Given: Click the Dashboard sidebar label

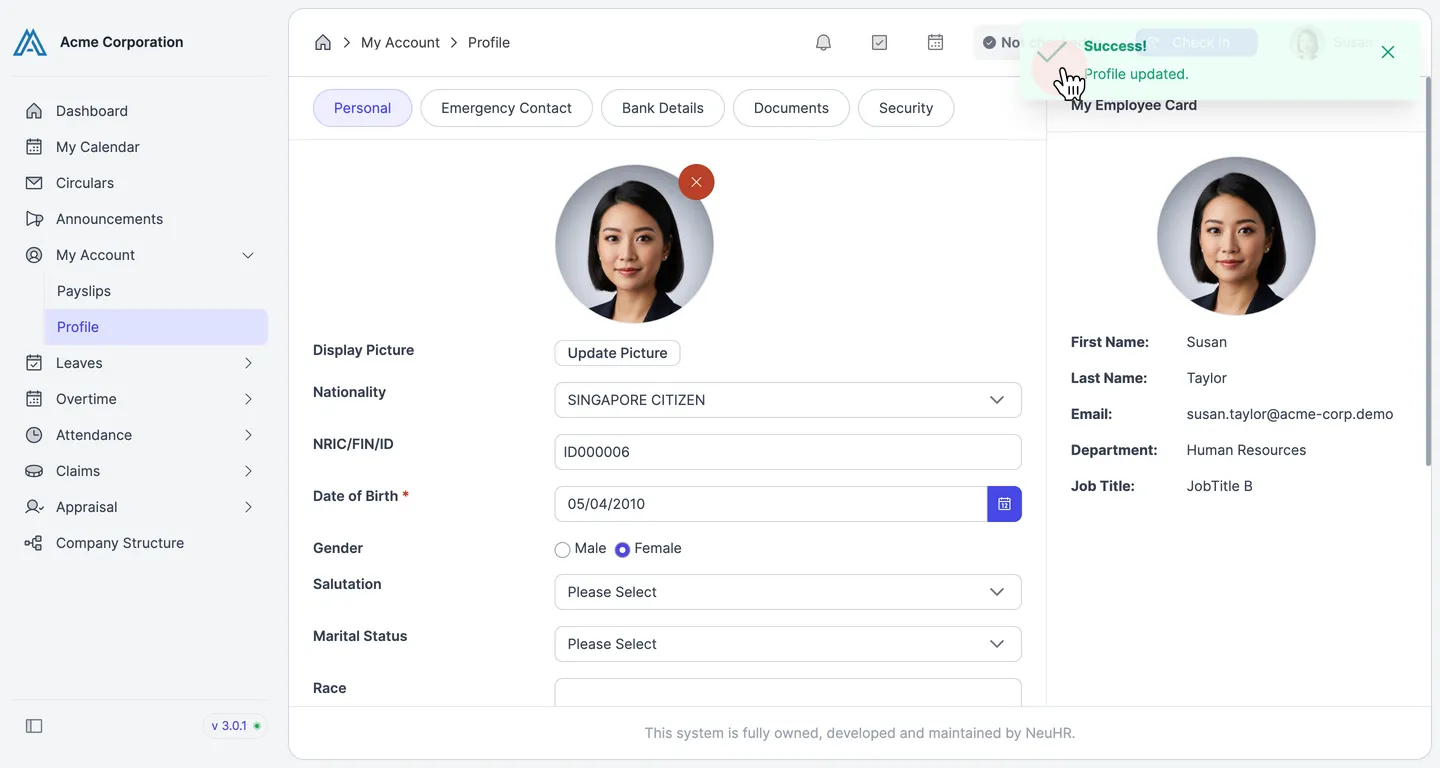Looking at the screenshot, I should click(x=92, y=111).
